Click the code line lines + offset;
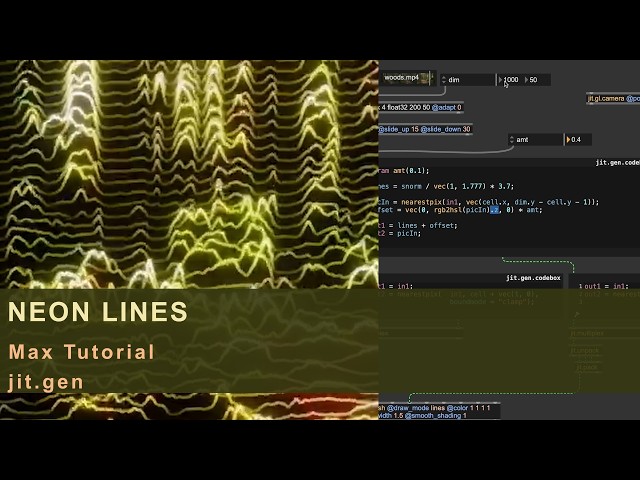The image size is (640, 480). click(418, 225)
